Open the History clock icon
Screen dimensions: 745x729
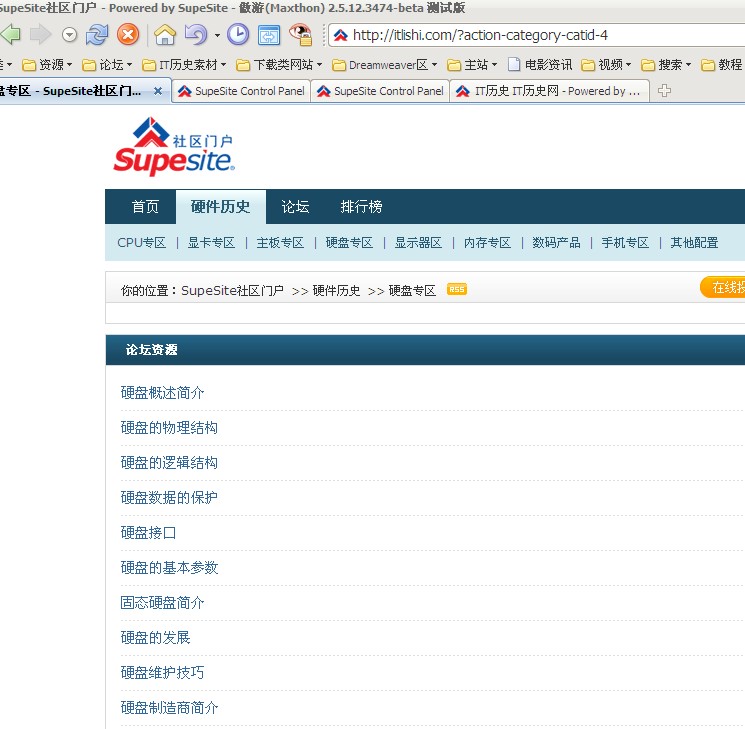pyautogui.click(x=238, y=35)
